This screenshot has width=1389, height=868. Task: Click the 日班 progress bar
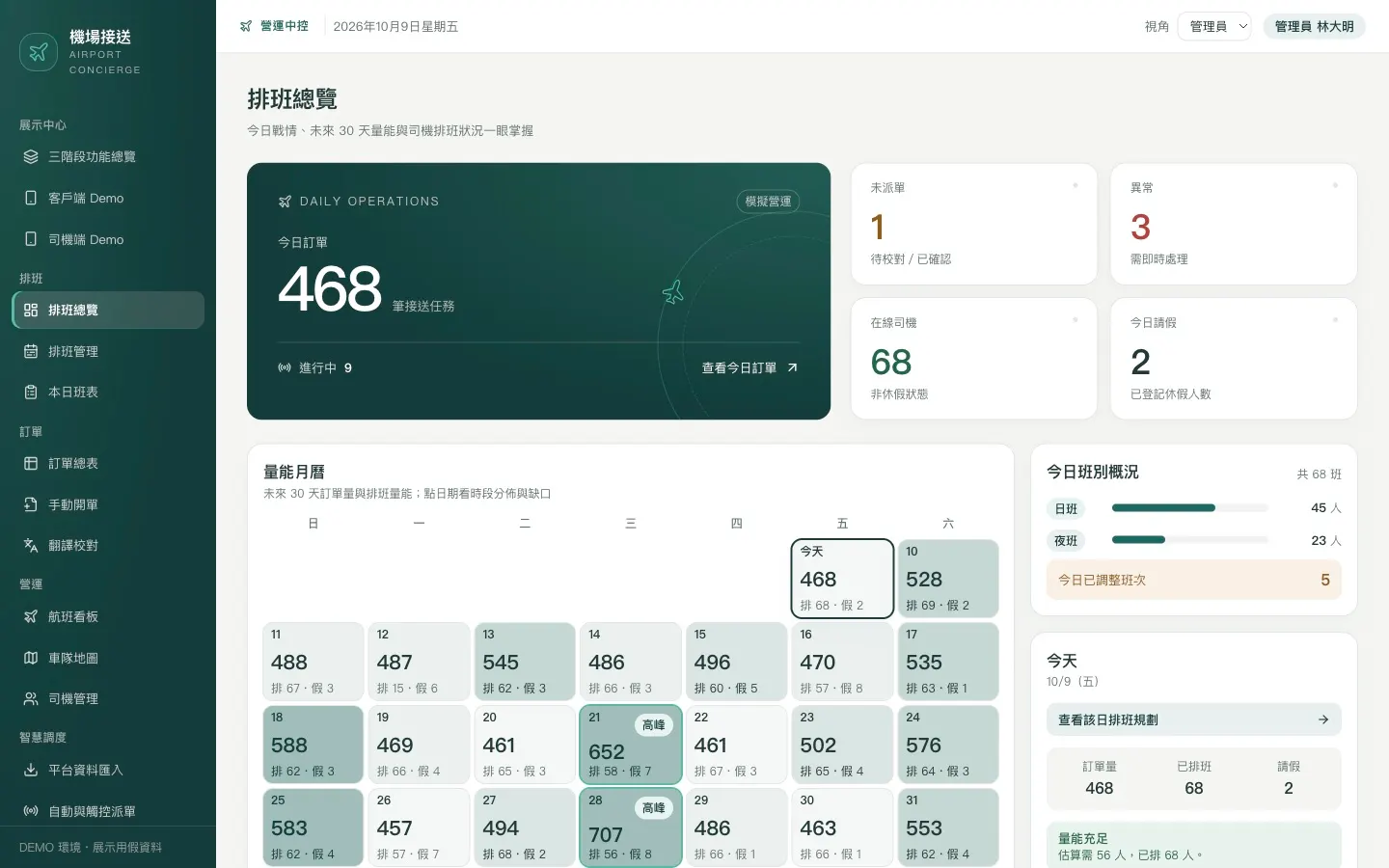[x=1190, y=507]
